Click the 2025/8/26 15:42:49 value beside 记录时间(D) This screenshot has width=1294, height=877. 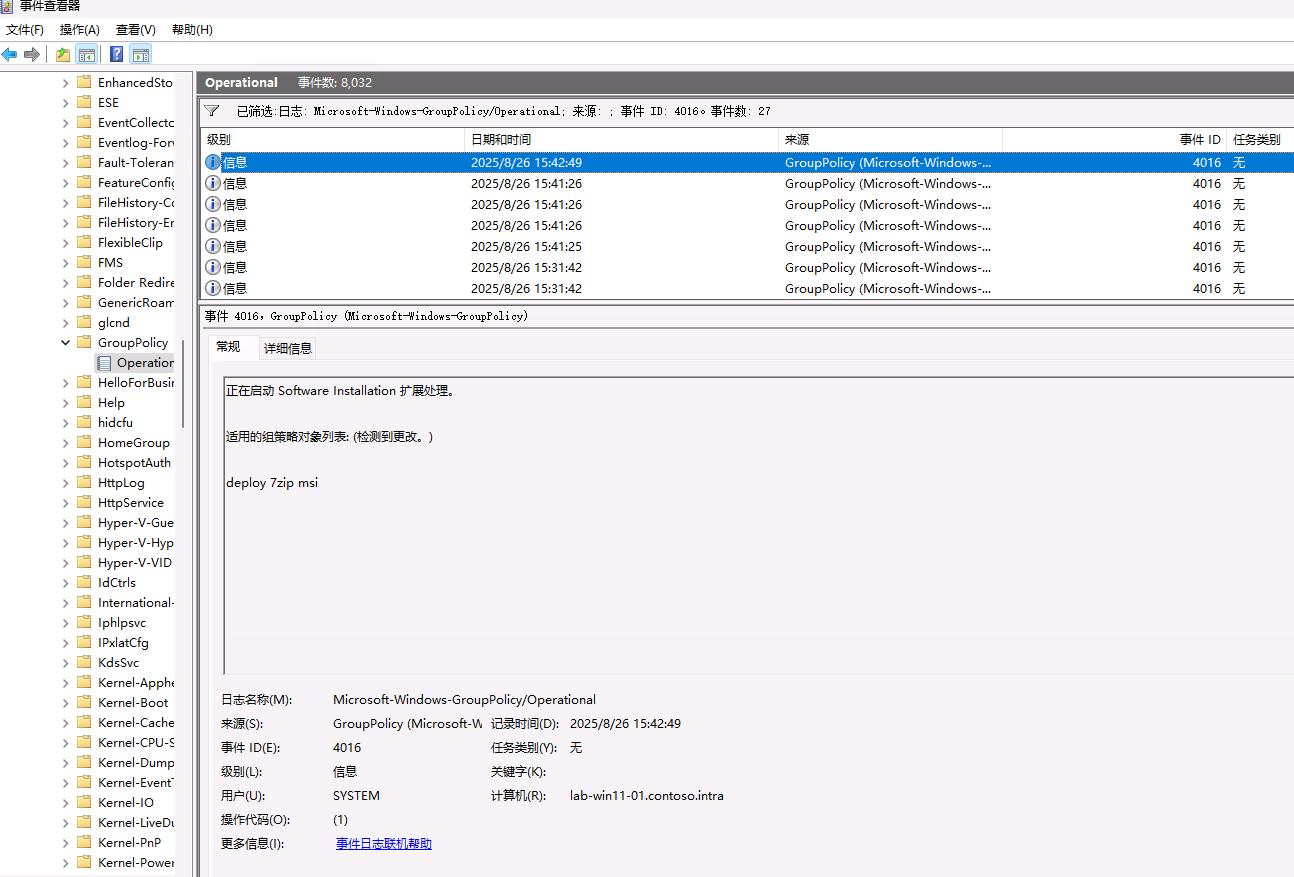[625, 724]
